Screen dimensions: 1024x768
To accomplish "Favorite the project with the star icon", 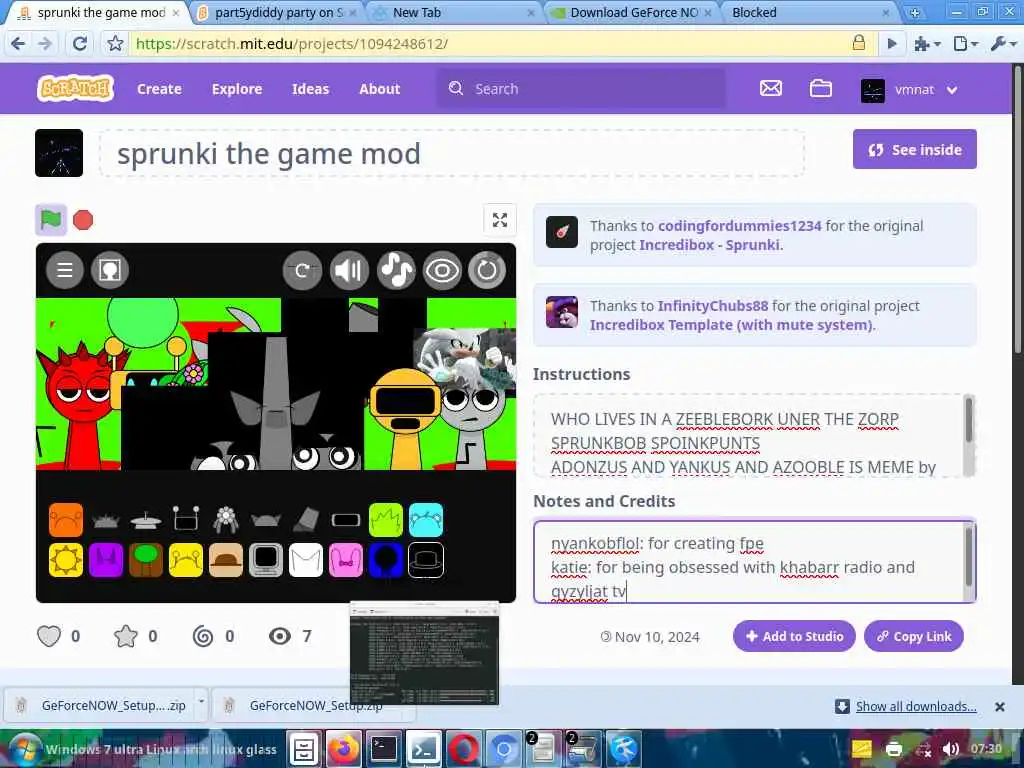I will tap(125, 636).
